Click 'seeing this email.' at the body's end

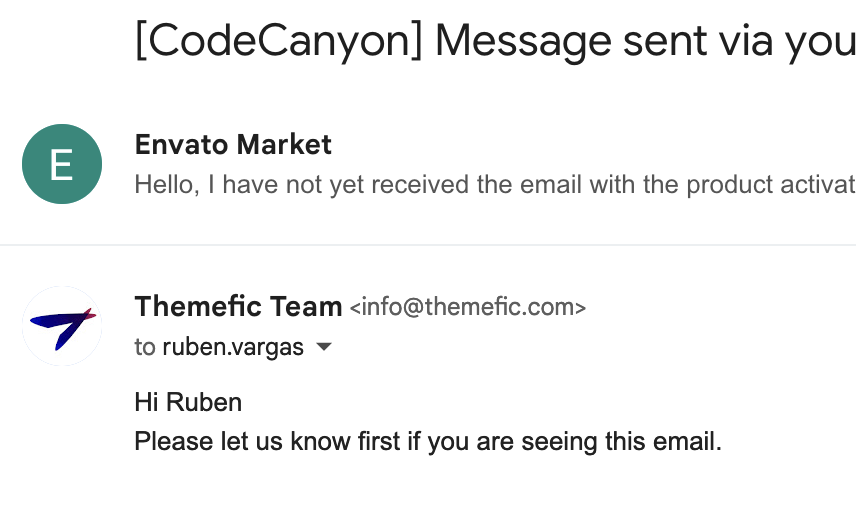(x=622, y=441)
